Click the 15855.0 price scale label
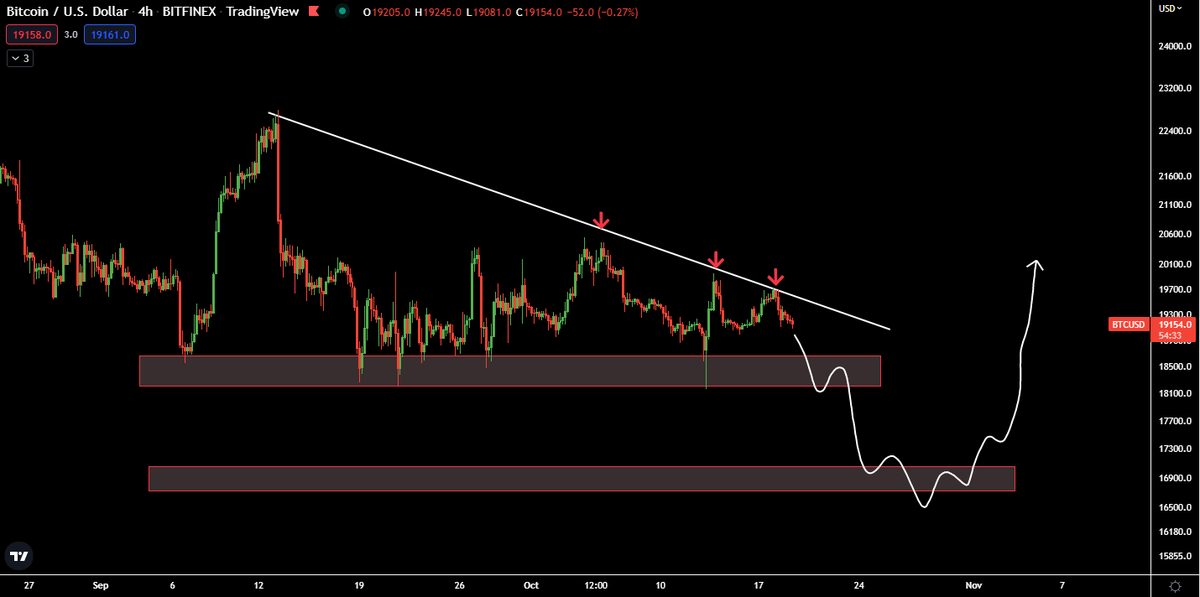1200x597 pixels. [x=1176, y=556]
